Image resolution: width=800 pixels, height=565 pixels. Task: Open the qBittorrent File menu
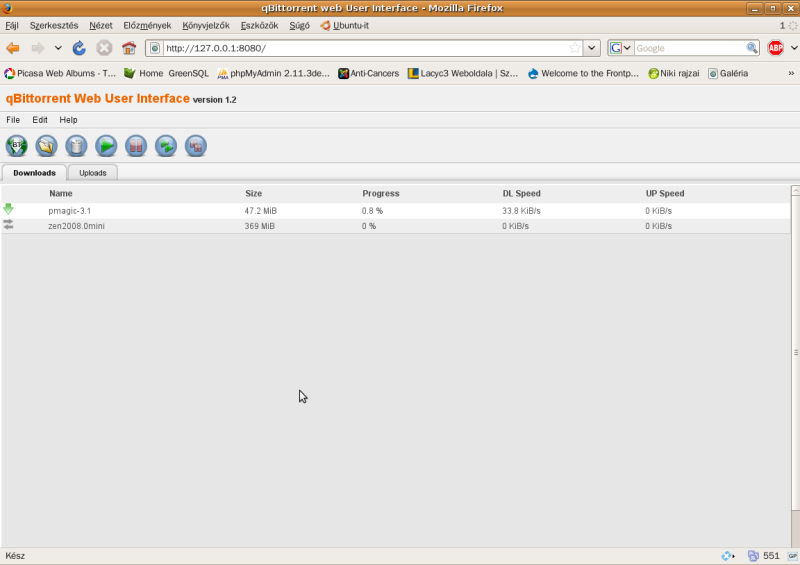(x=13, y=120)
